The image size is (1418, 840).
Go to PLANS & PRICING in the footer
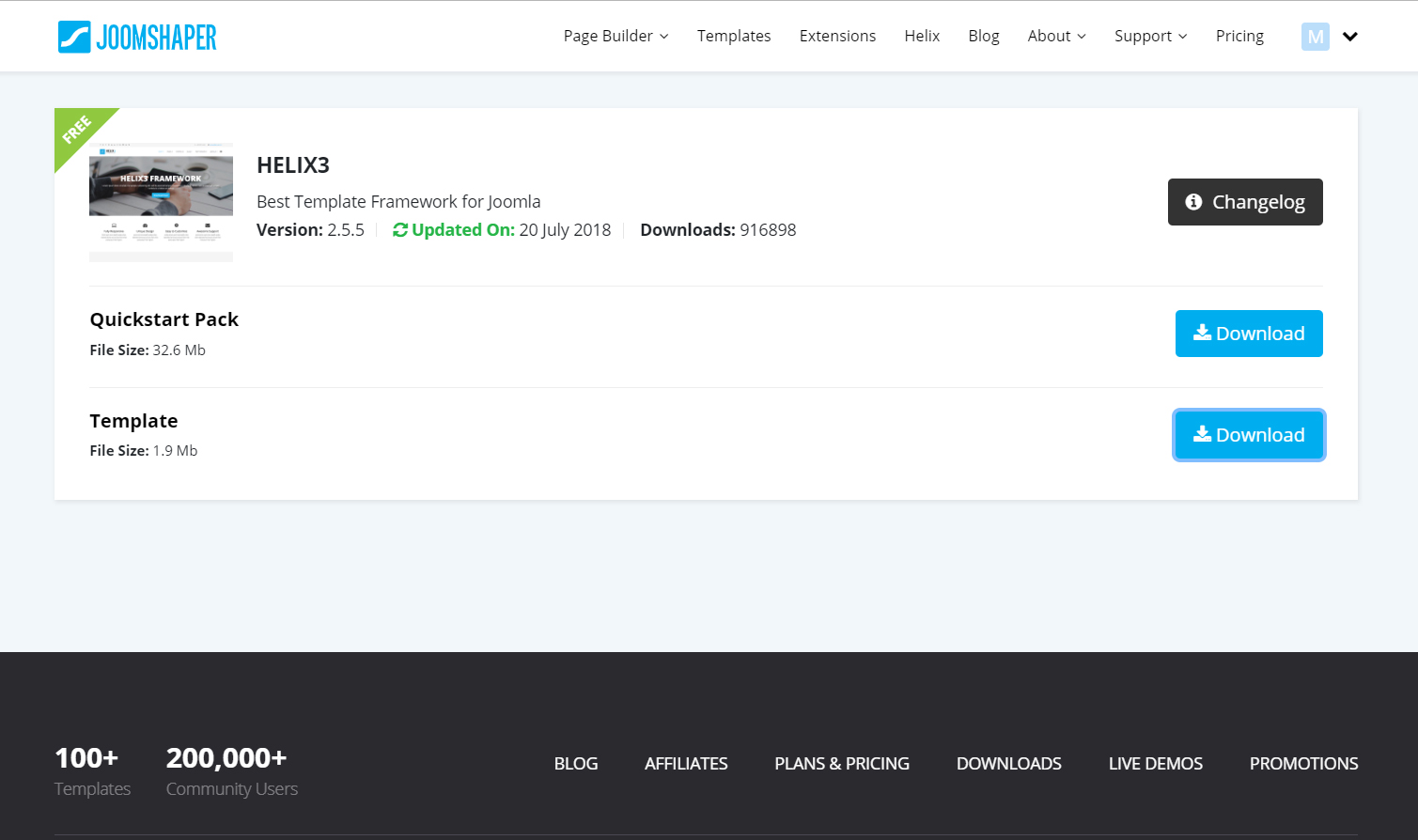[x=842, y=764]
